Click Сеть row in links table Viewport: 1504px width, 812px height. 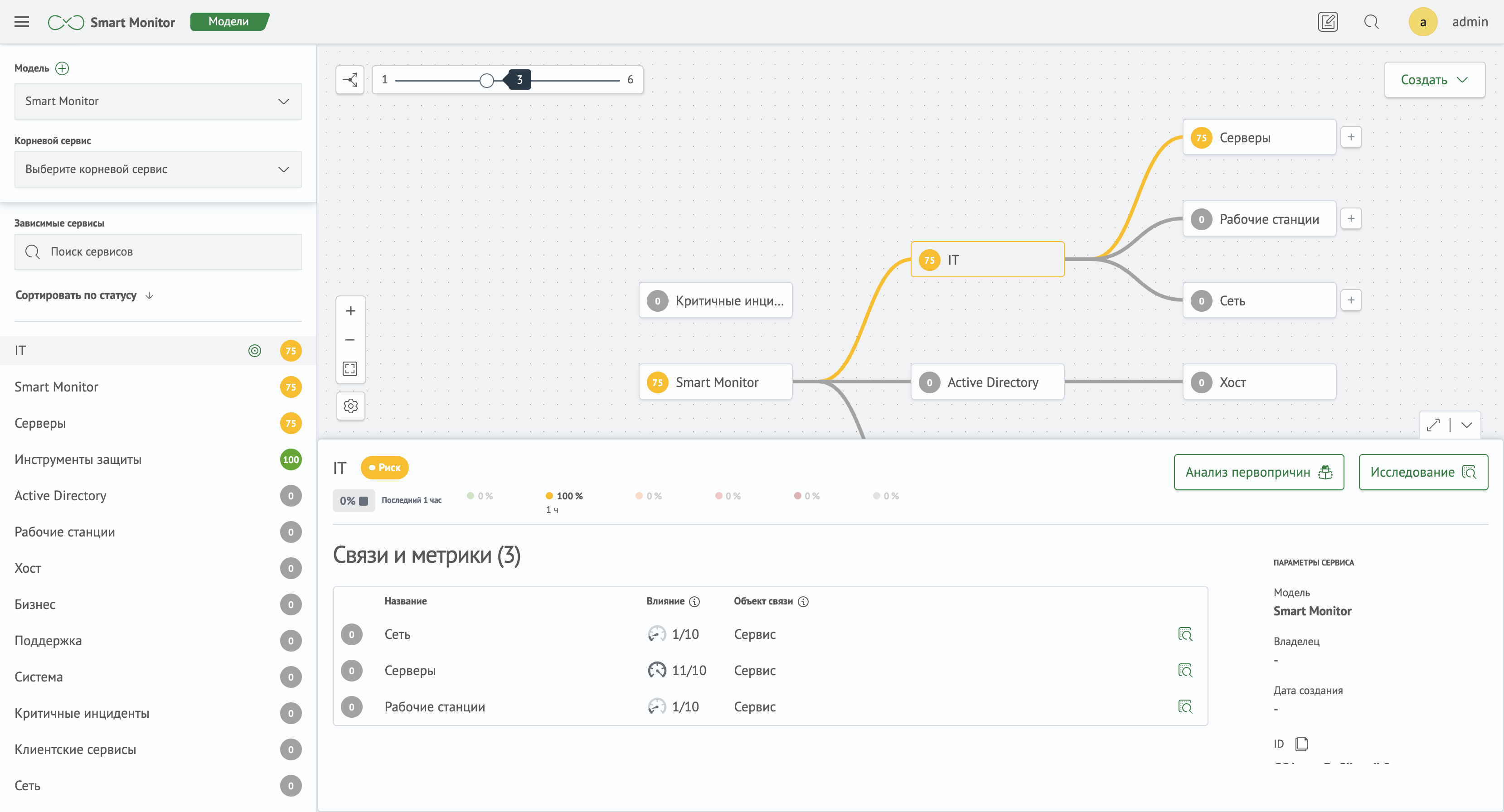[x=770, y=634]
